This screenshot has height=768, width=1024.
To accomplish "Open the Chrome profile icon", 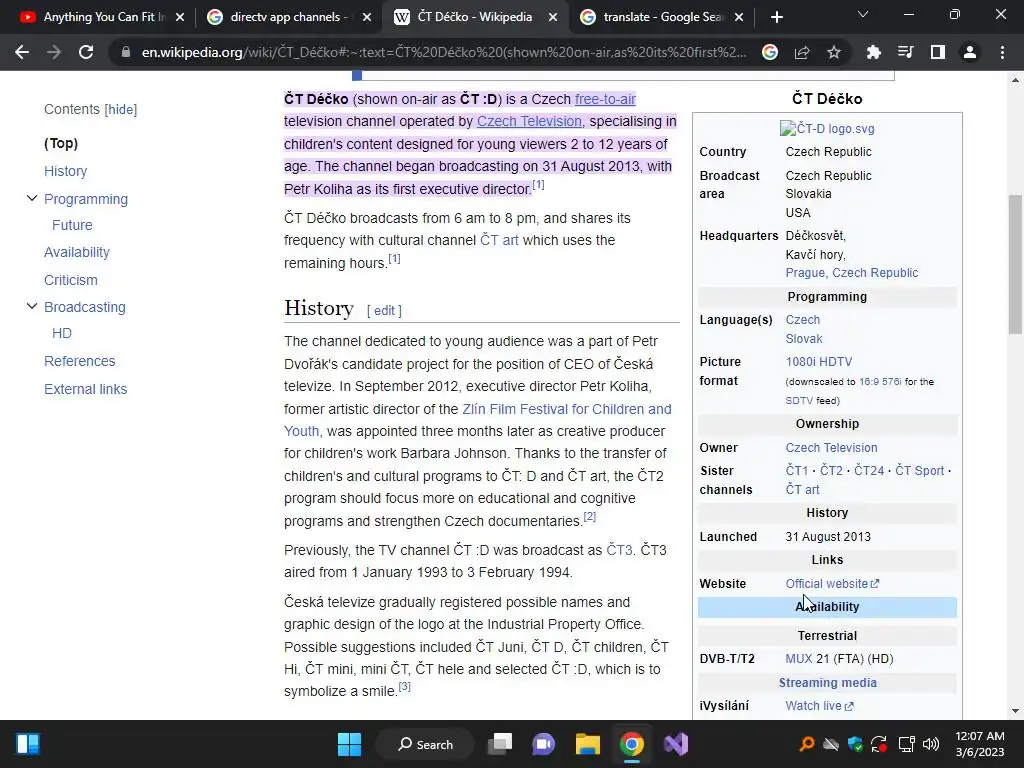I will point(970,52).
